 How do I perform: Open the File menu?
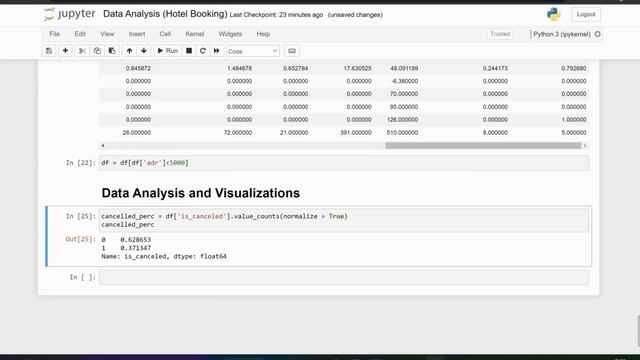[55, 34]
